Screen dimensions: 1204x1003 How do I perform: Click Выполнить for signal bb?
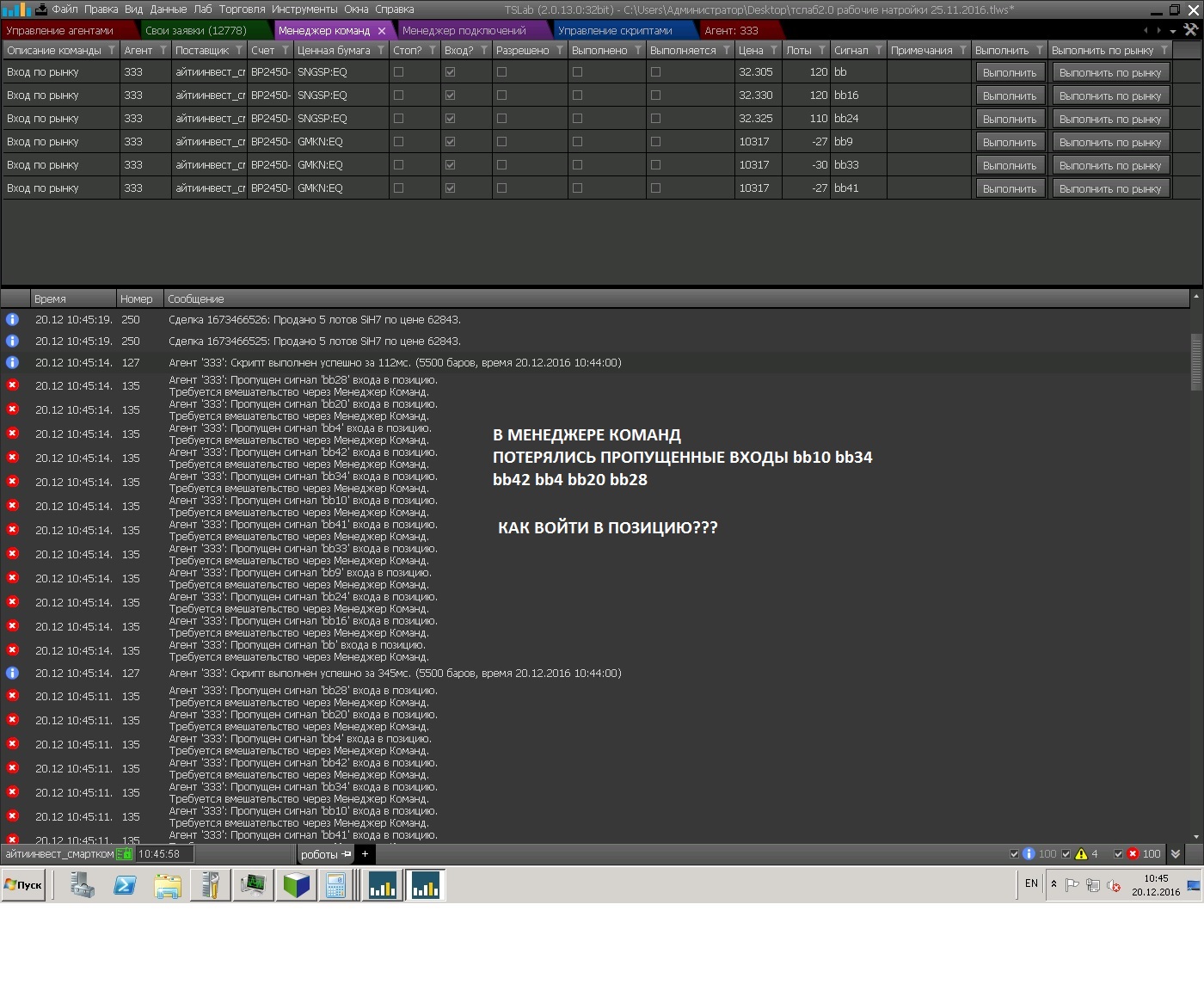pyautogui.click(x=1010, y=72)
